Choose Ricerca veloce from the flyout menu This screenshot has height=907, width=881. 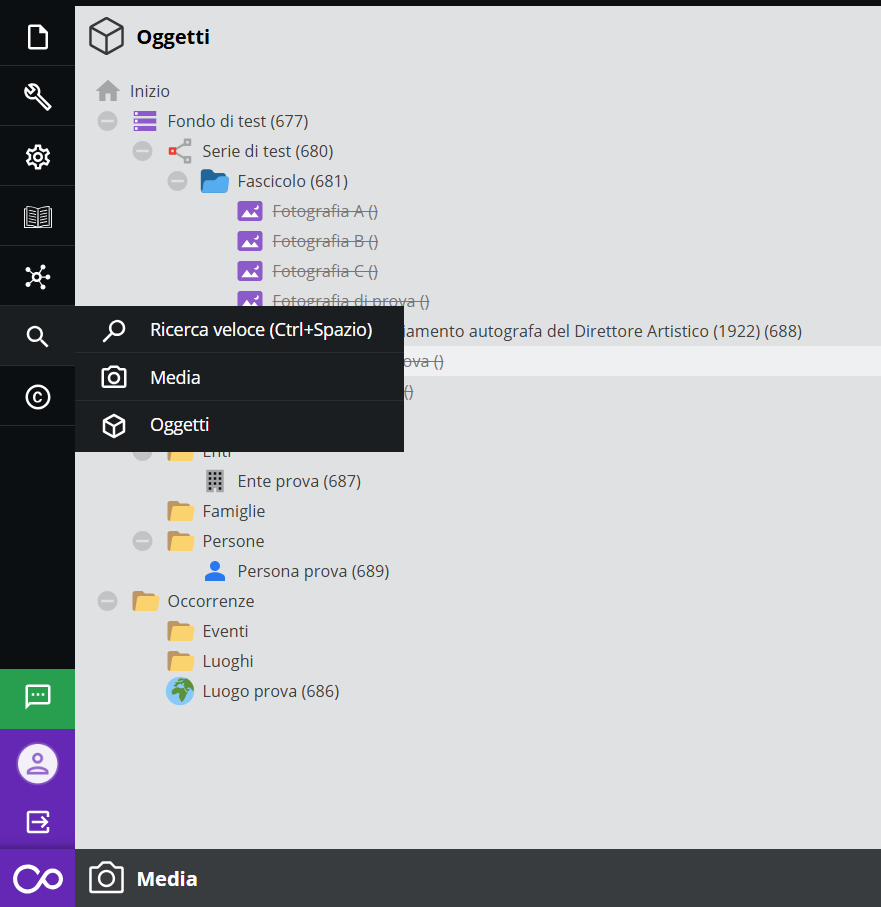[260, 330]
